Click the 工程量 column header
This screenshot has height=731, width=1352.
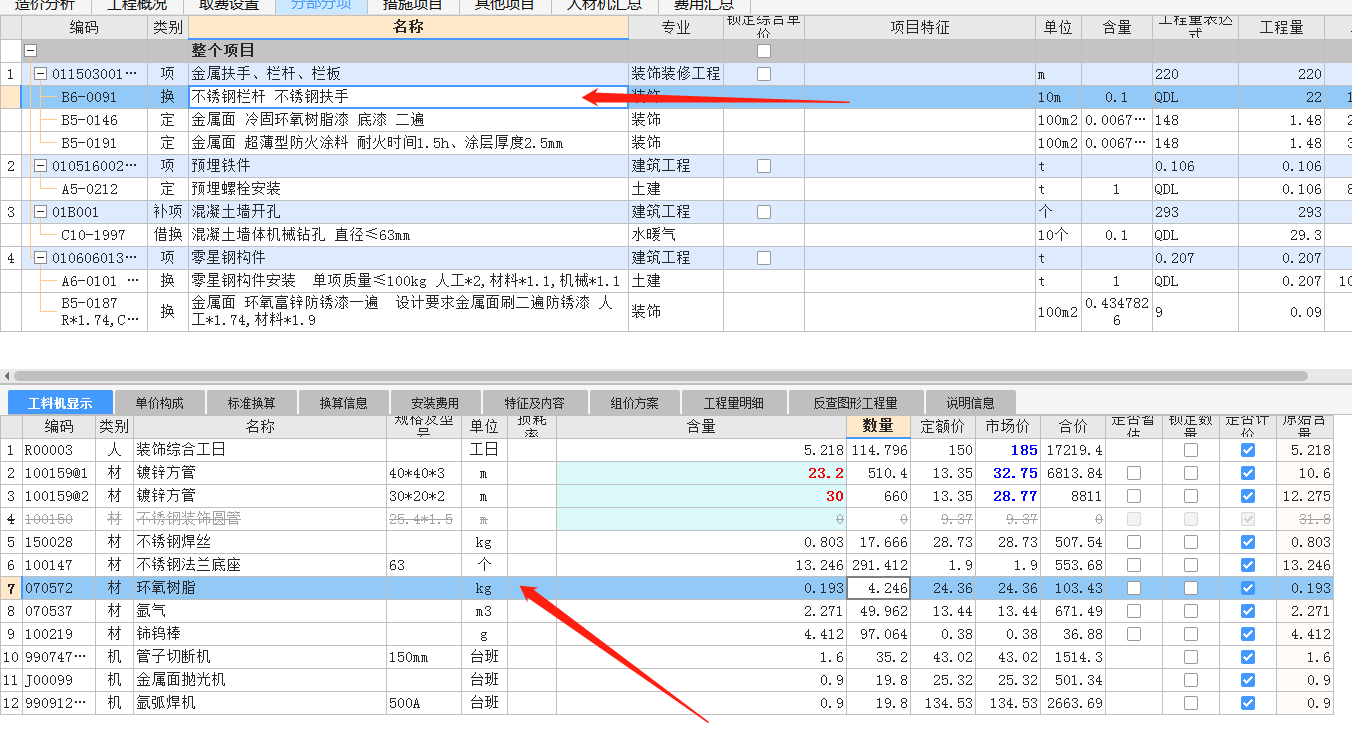point(1281,27)
